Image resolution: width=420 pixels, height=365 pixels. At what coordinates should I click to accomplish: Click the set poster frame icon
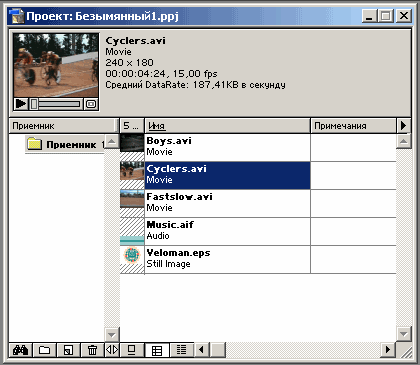coord(91,104)
